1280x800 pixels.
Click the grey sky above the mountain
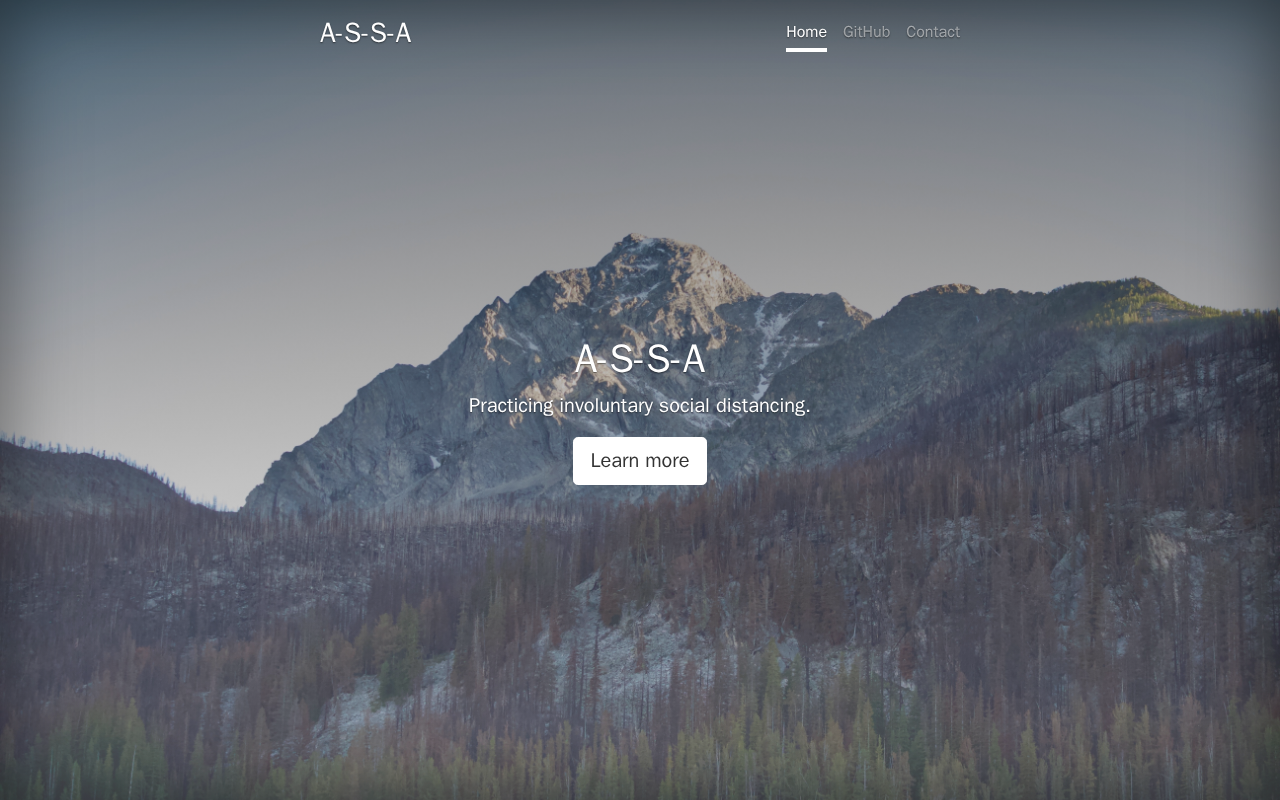(640, 150)
